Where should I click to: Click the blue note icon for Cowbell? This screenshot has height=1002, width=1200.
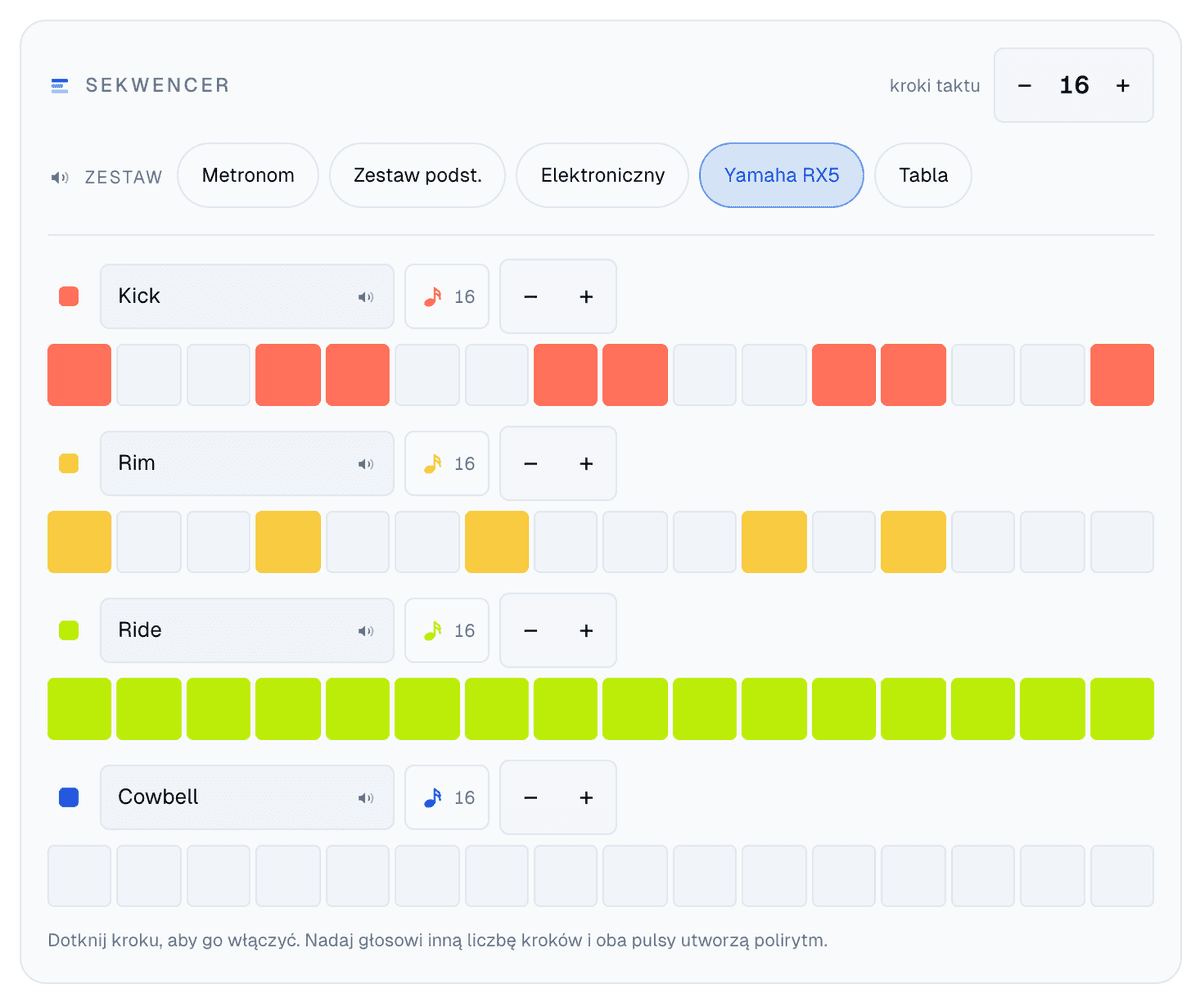tap(432, 798)
